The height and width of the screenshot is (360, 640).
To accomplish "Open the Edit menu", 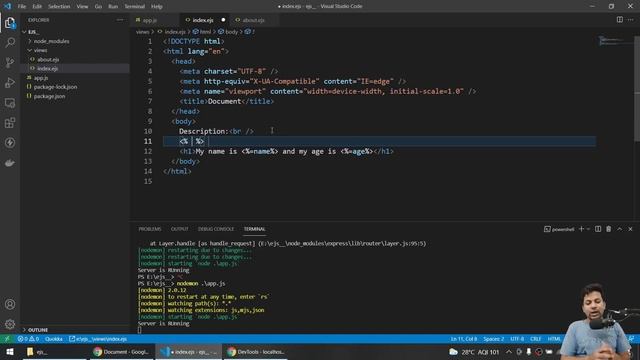I will tap(37, 7).
